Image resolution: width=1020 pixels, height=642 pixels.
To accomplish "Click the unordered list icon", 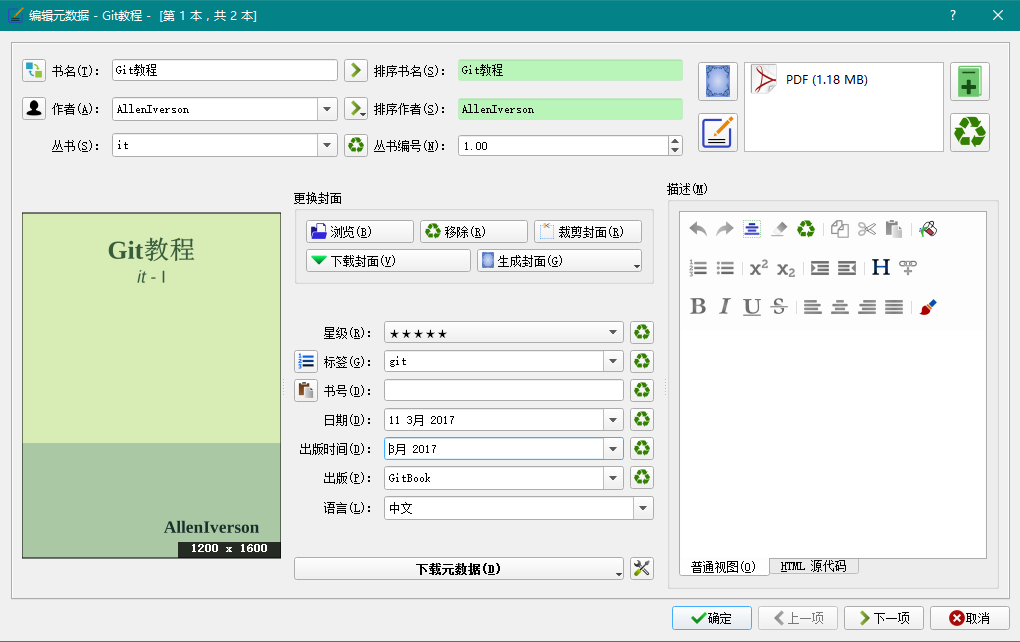I will (725, 268).
